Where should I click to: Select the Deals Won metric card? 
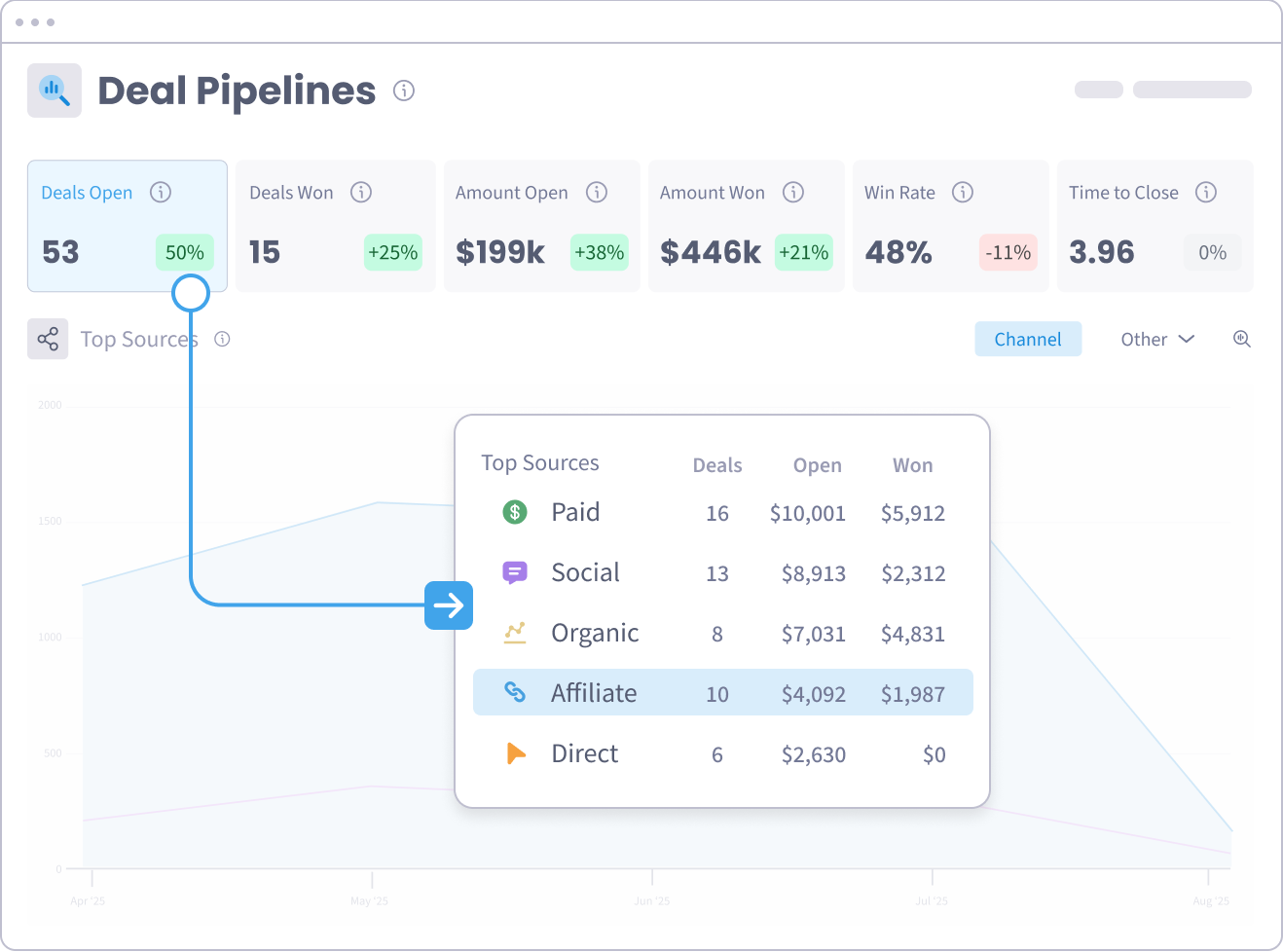pyautogui.click(x=335, y=226)
